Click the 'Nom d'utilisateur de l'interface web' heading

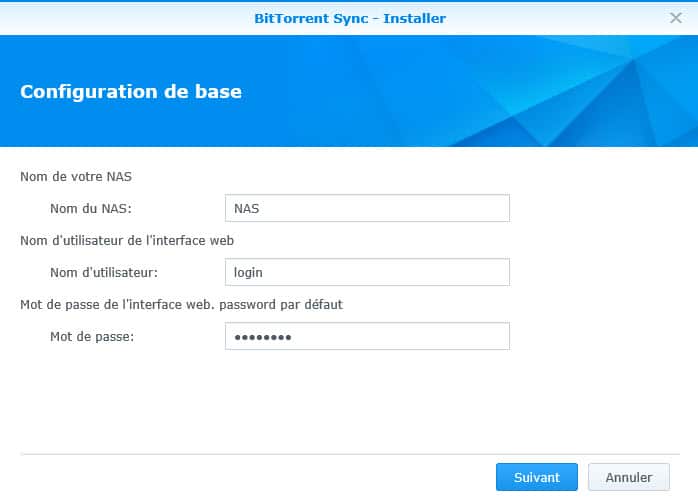pos(127,240)
